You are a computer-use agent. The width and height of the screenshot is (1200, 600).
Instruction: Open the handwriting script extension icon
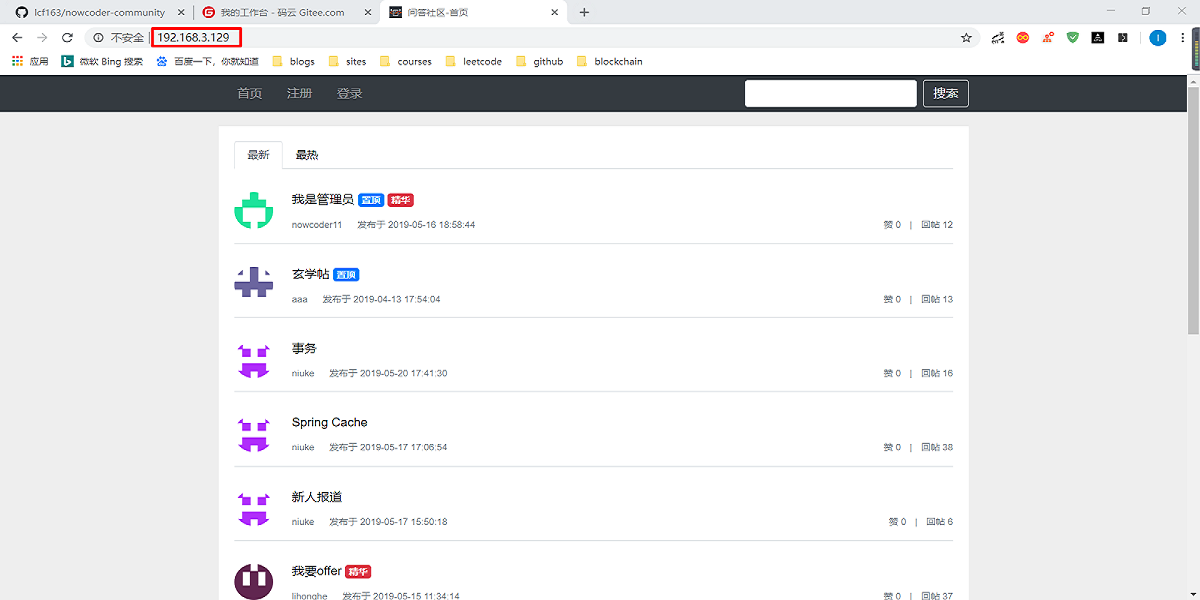tap(997, 37)
